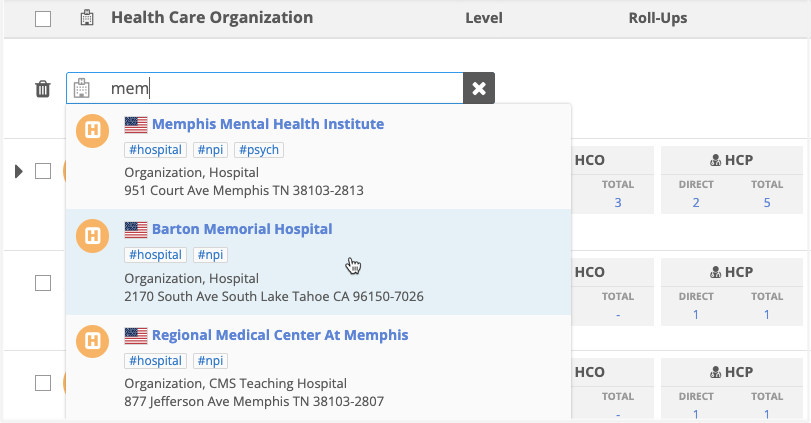Clear the search field with X button
Screen dimensions: 811x423
pyautogui.click(x=479, y=88)
